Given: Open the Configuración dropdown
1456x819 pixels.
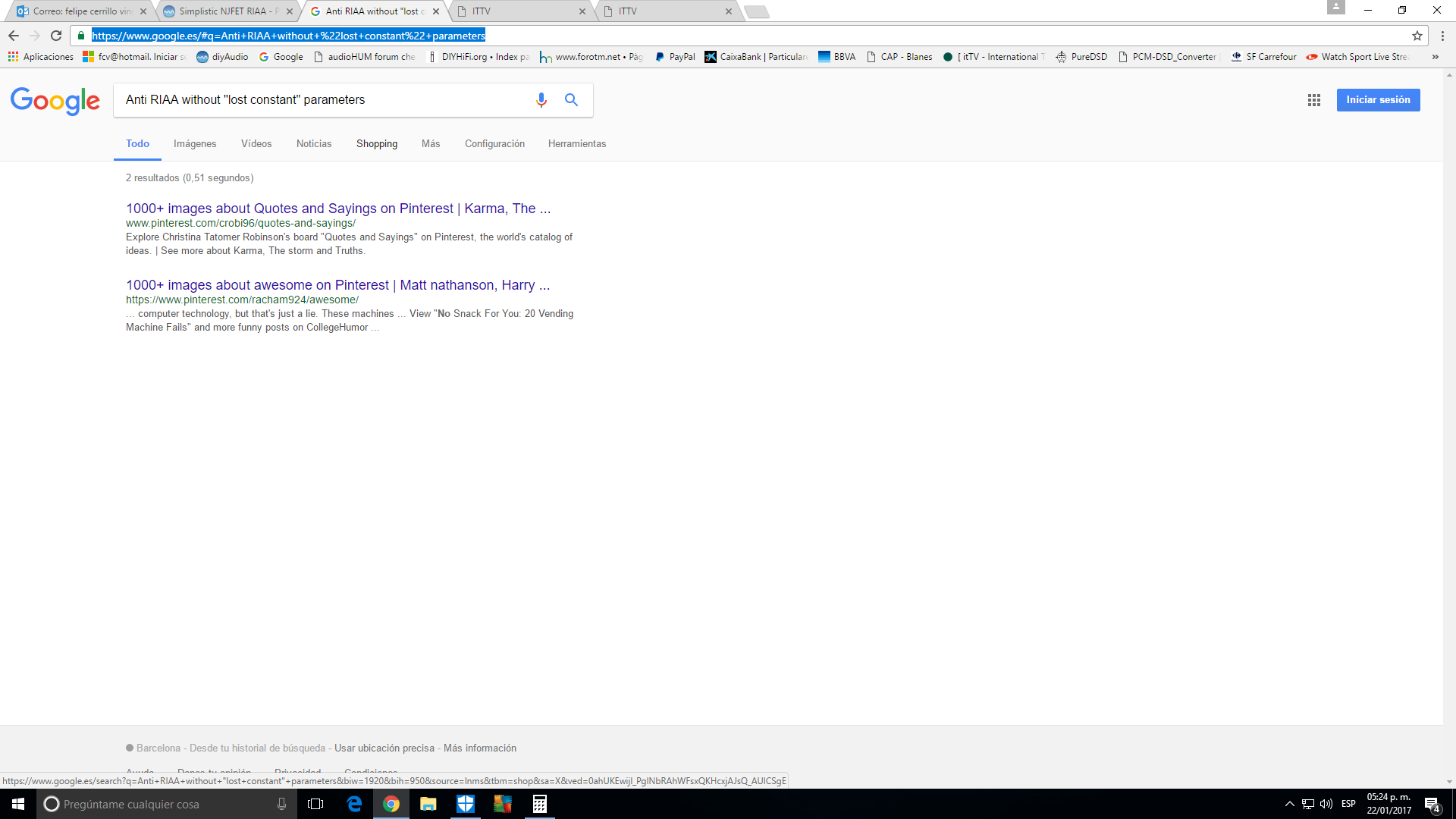Looking at the screenshot, I should (x=494, y=144).
